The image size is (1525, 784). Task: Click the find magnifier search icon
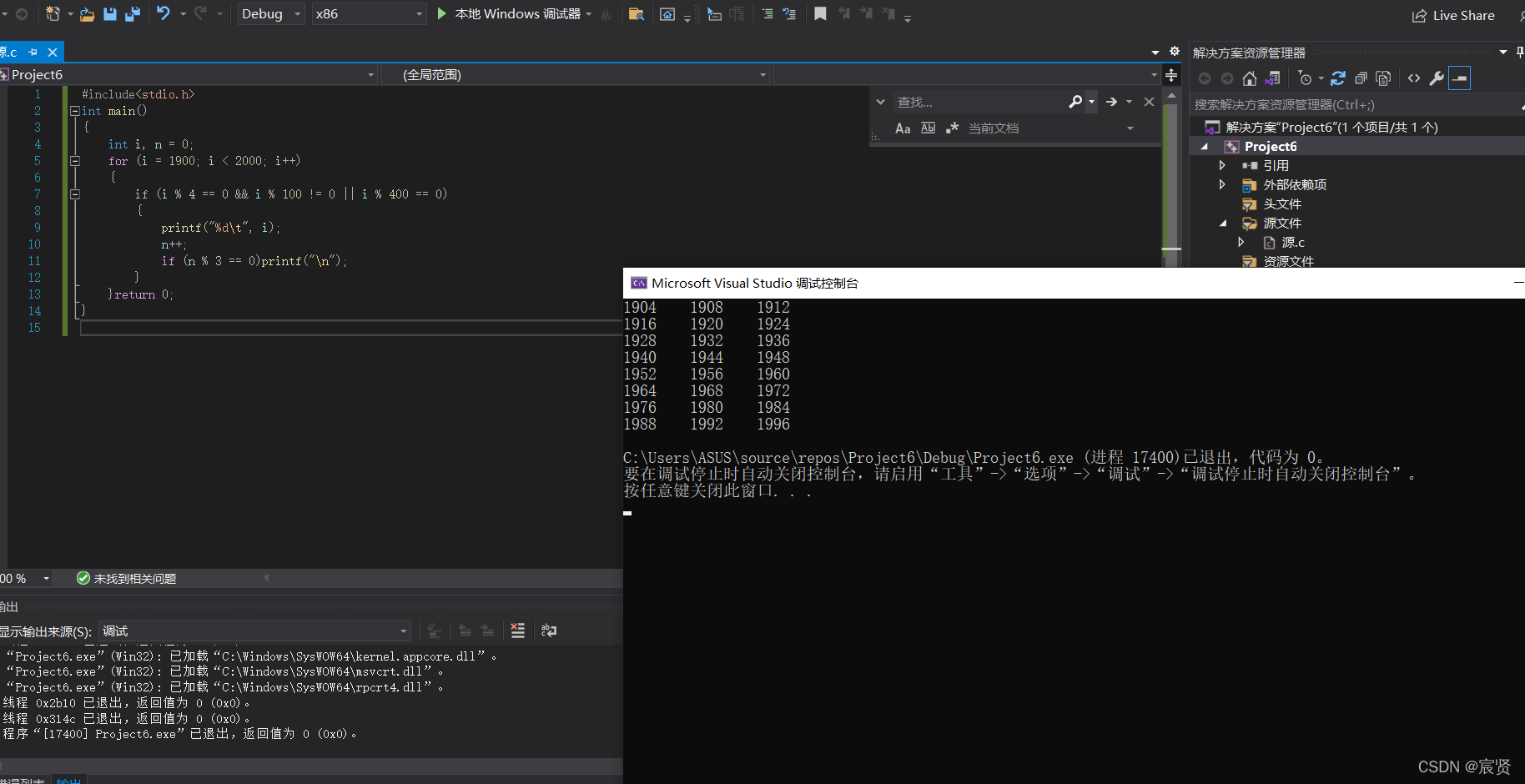pyautogui.click(x=1075, y=102)
